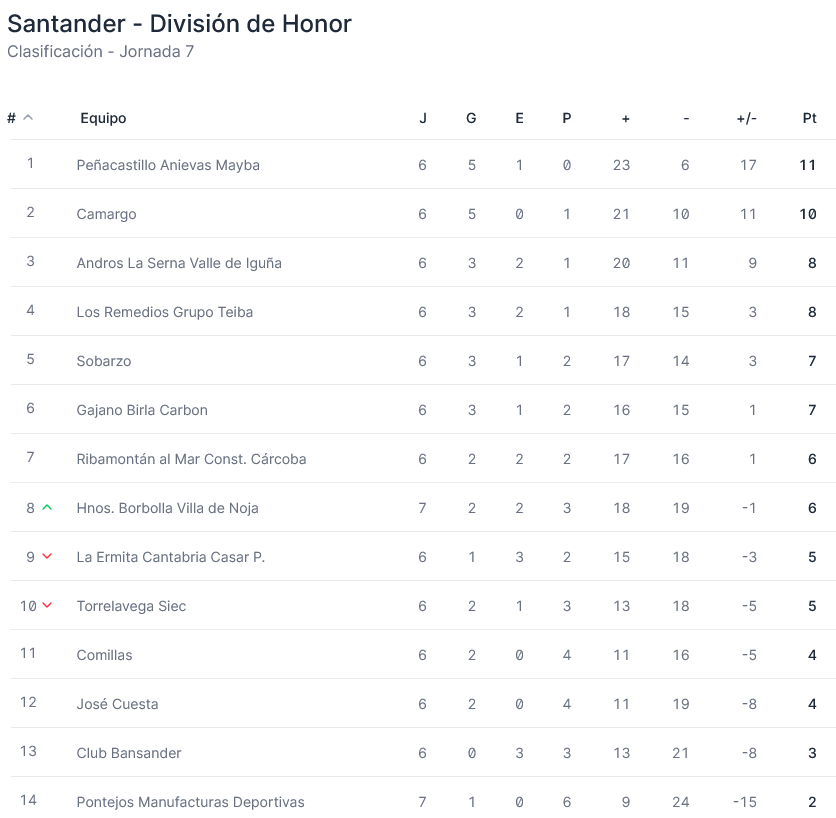Select Pontejos Manufacturas Deportivas row
This screenshot has height=818, width=836.
coord(190,802)
